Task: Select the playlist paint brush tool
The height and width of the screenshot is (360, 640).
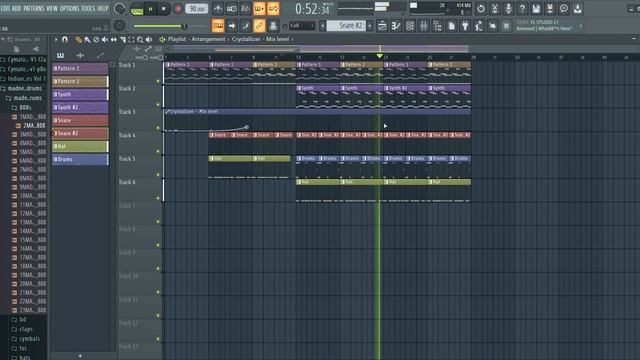Action: pos(87,40)
